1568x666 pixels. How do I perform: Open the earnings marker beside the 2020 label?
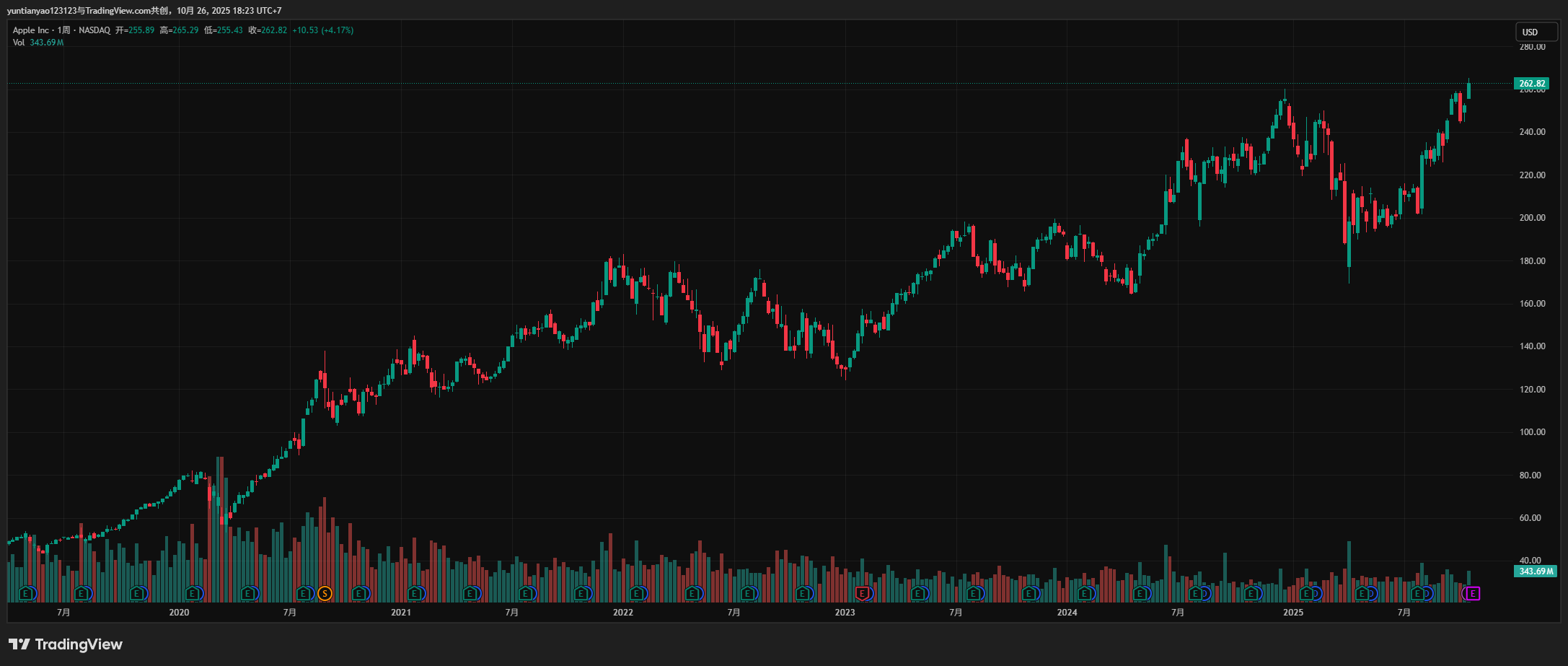[193, 594]
